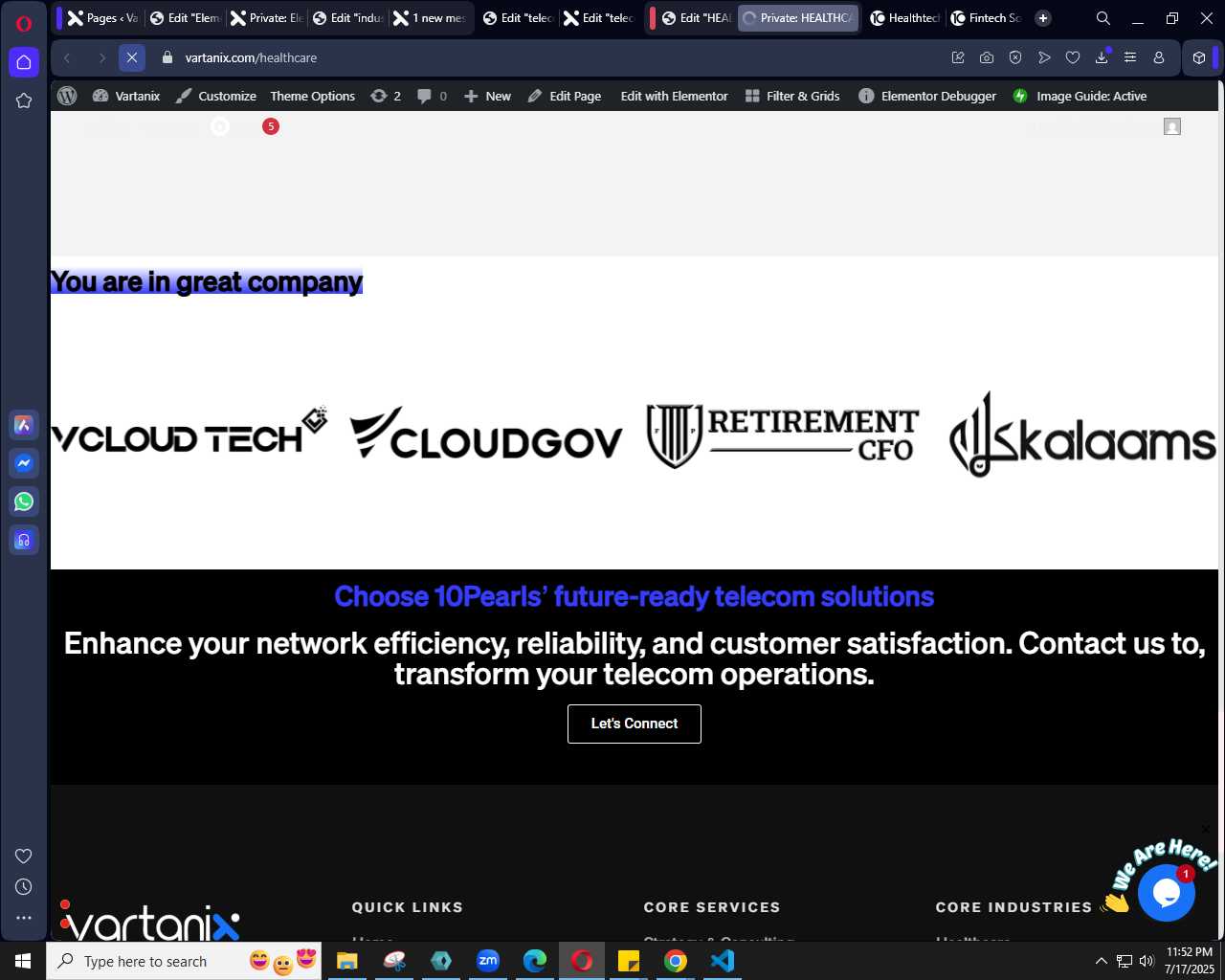Open the Opera main menu logo
The height and width of the screenshot is (980, 1225).
click(24, 24)
